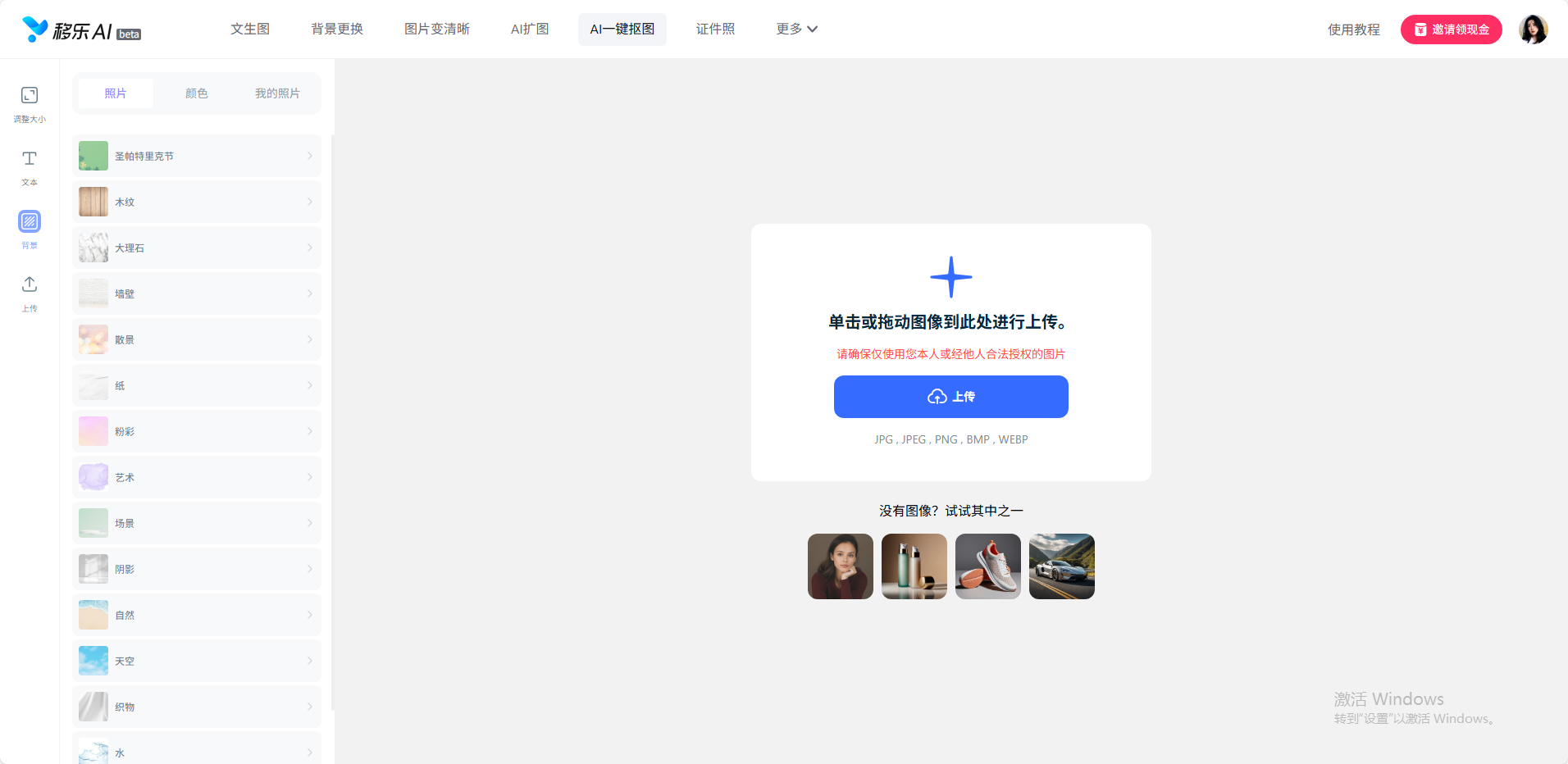
Task: Expand the 阴影 category chevron
Action: pyautogui.click(x=310, y=569)
